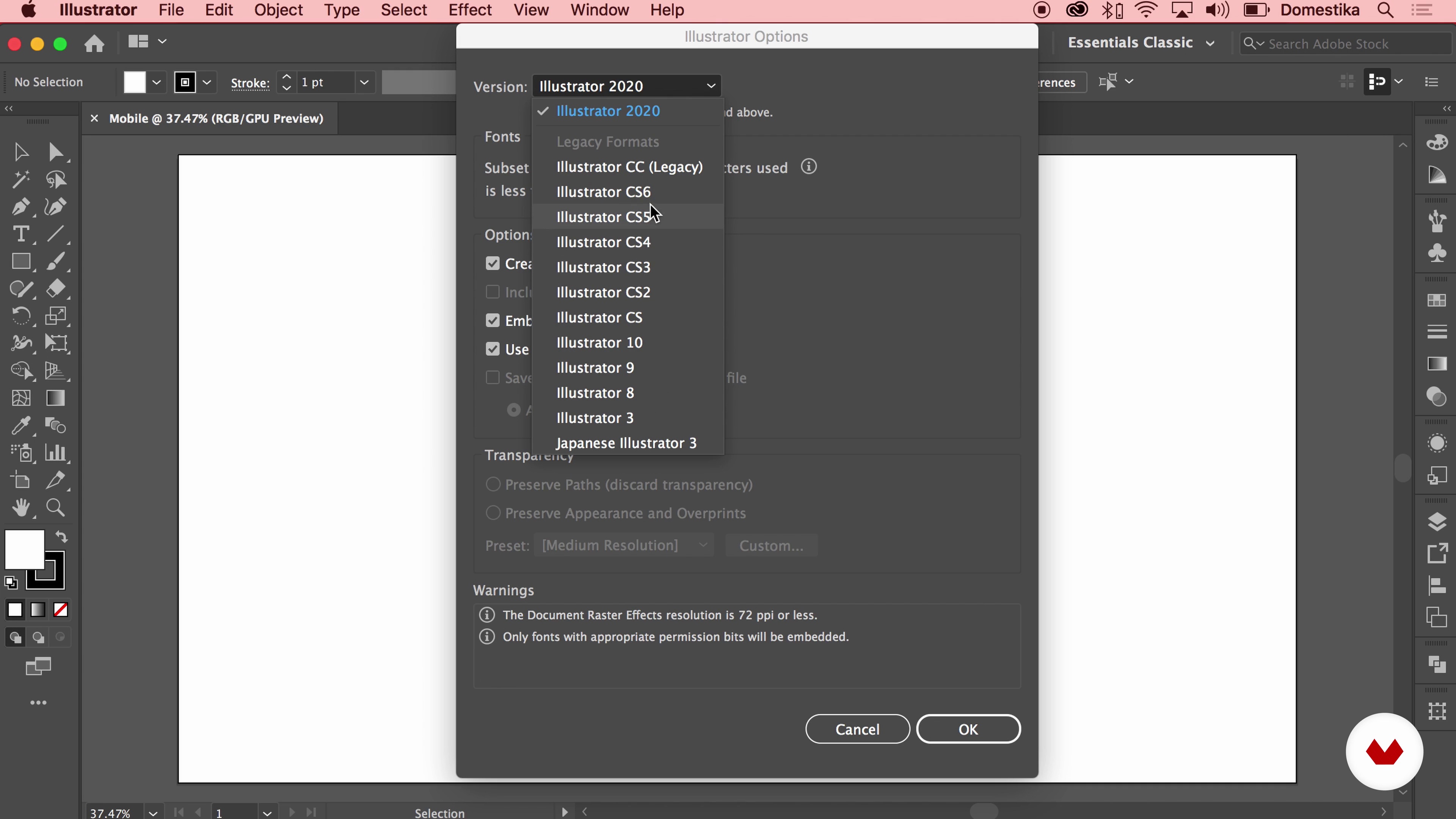
Task: Toggle the Save each artboard checkbox
Action: [x=492, y=378]
